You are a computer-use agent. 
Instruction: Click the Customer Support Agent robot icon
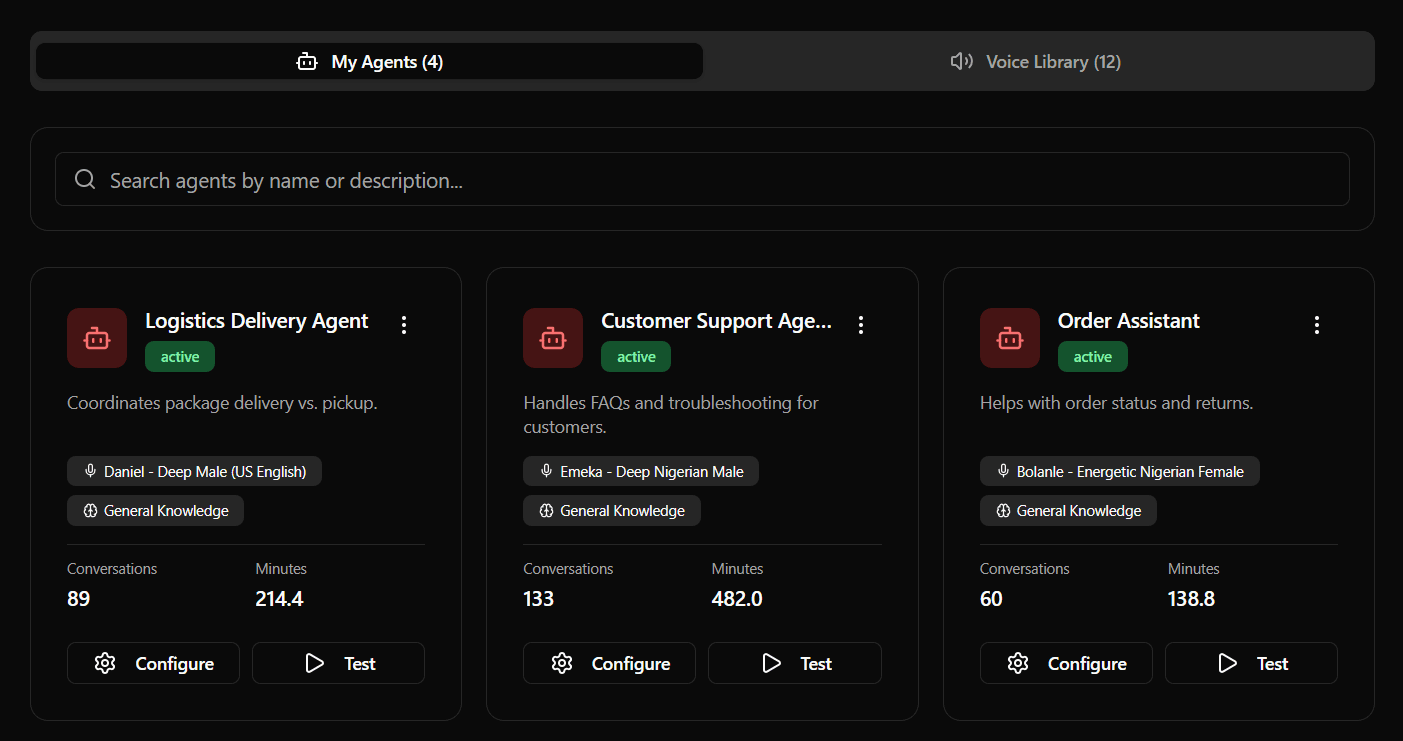pyautogui.click(x=553, y=338)
